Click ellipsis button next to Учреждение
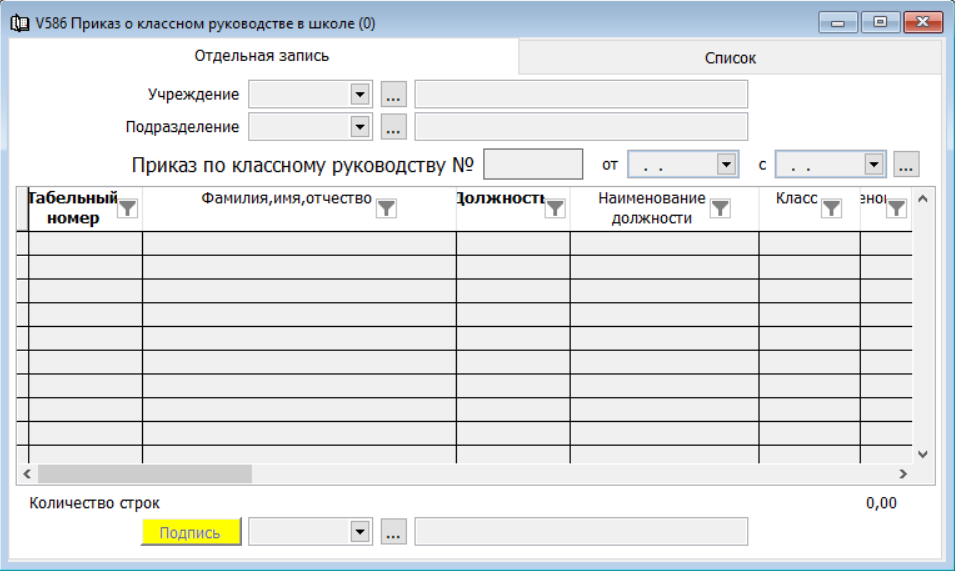Image resolution: width=955 pixels, height=571 pixels. click(x=393, y=95)
